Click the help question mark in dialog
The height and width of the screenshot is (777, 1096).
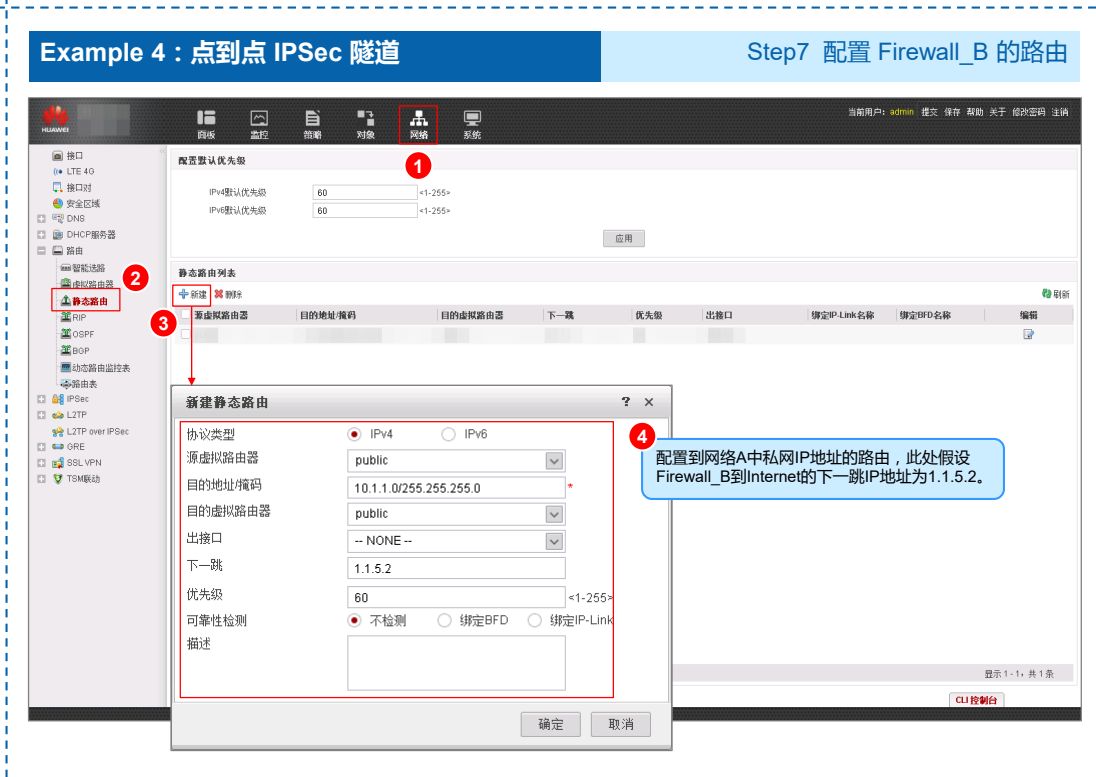coord(626,402)
